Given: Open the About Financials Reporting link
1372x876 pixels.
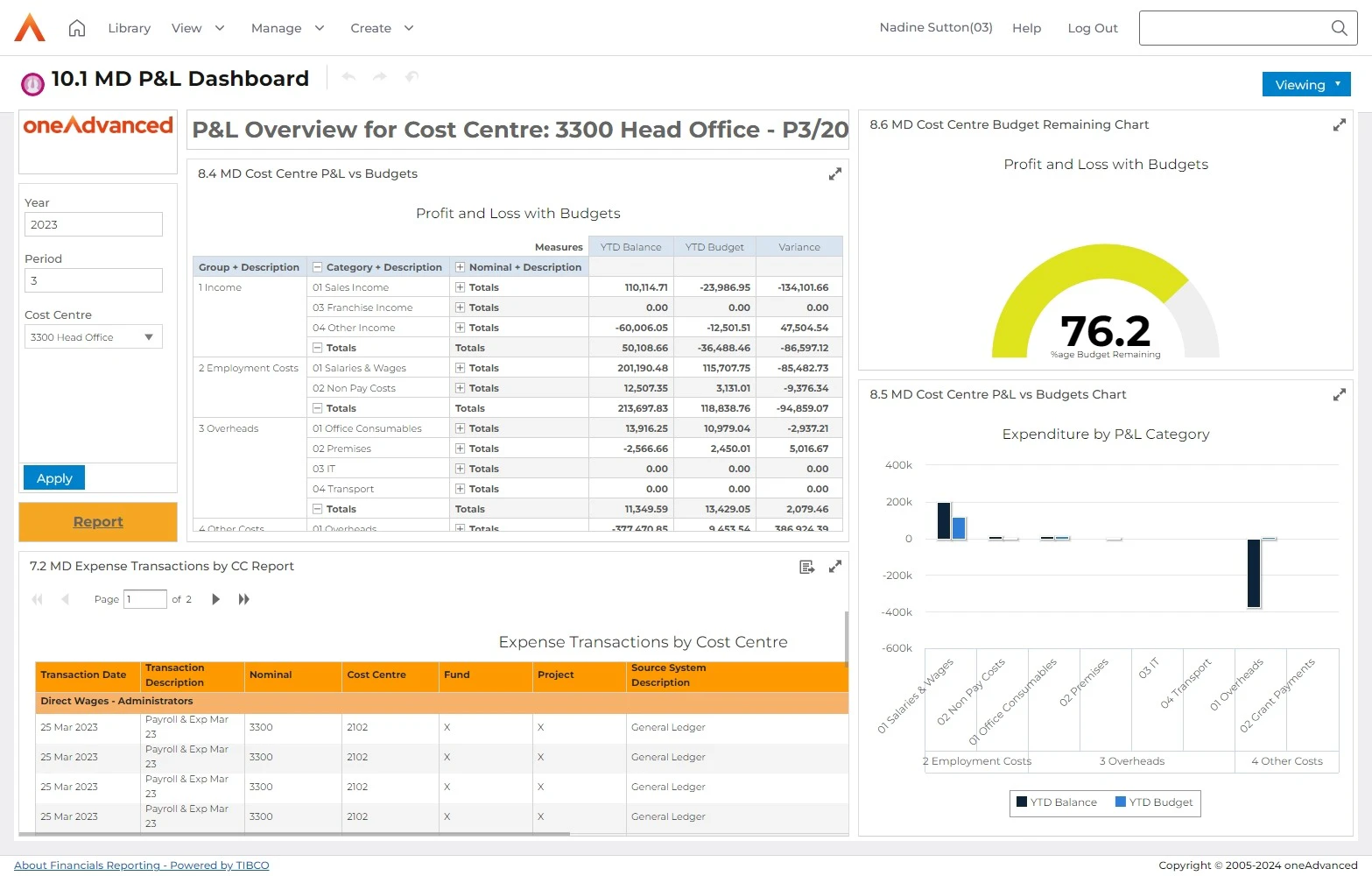Looking at the screenshot, I should [x=141, y=865].
